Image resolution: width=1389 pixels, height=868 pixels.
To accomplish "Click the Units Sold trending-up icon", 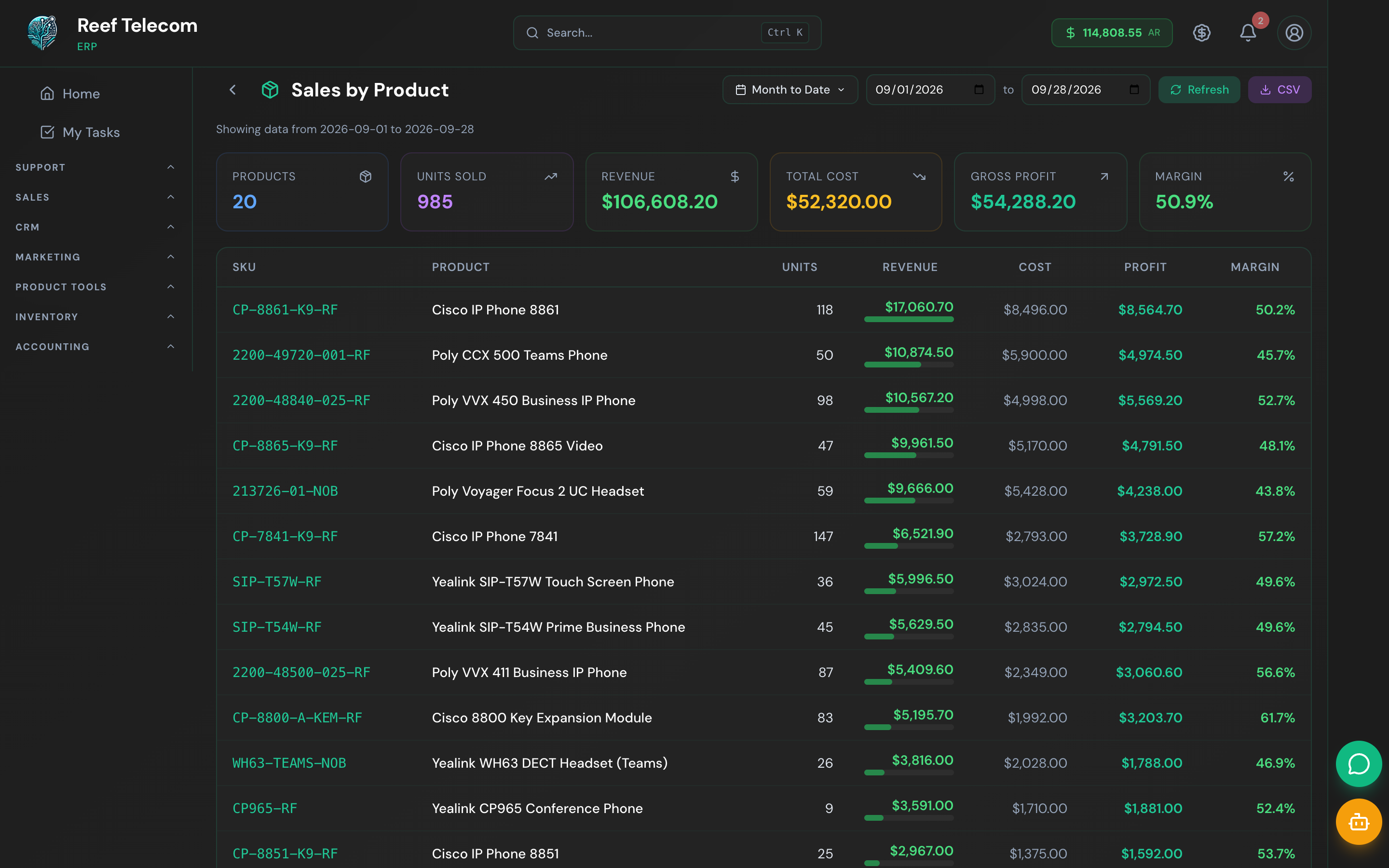I will (551, 176).
